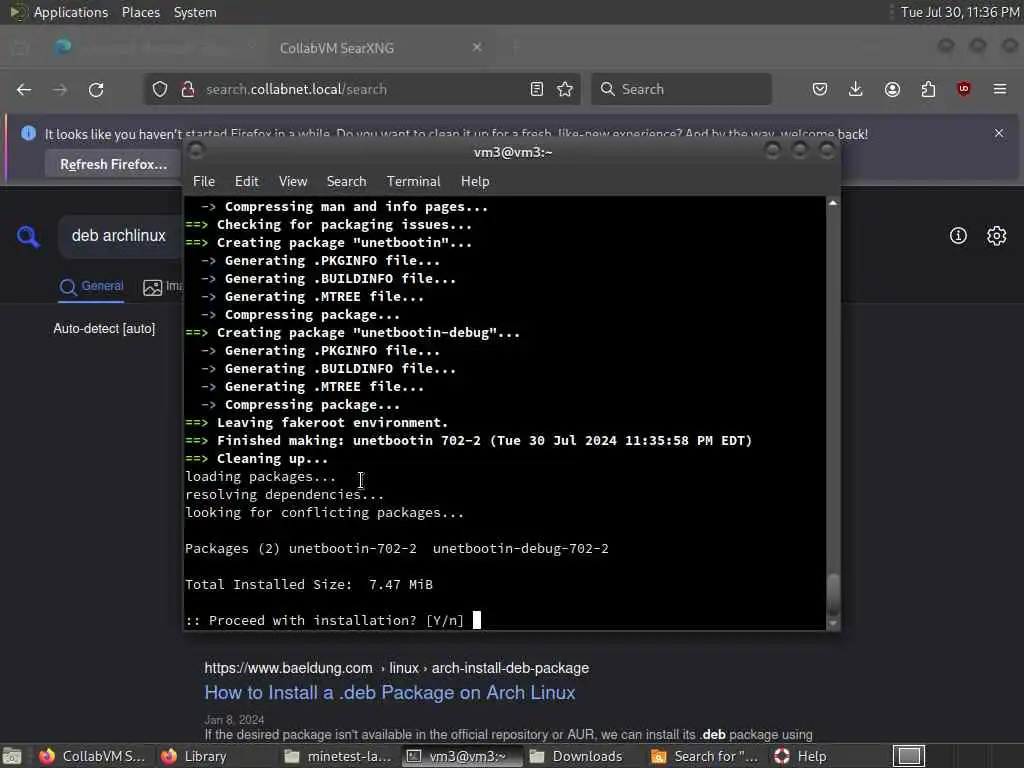Image resolution: width=1024 pixels, height=768 pixels.
Task: Open a new Firefox tab
Action: [516, 47]
